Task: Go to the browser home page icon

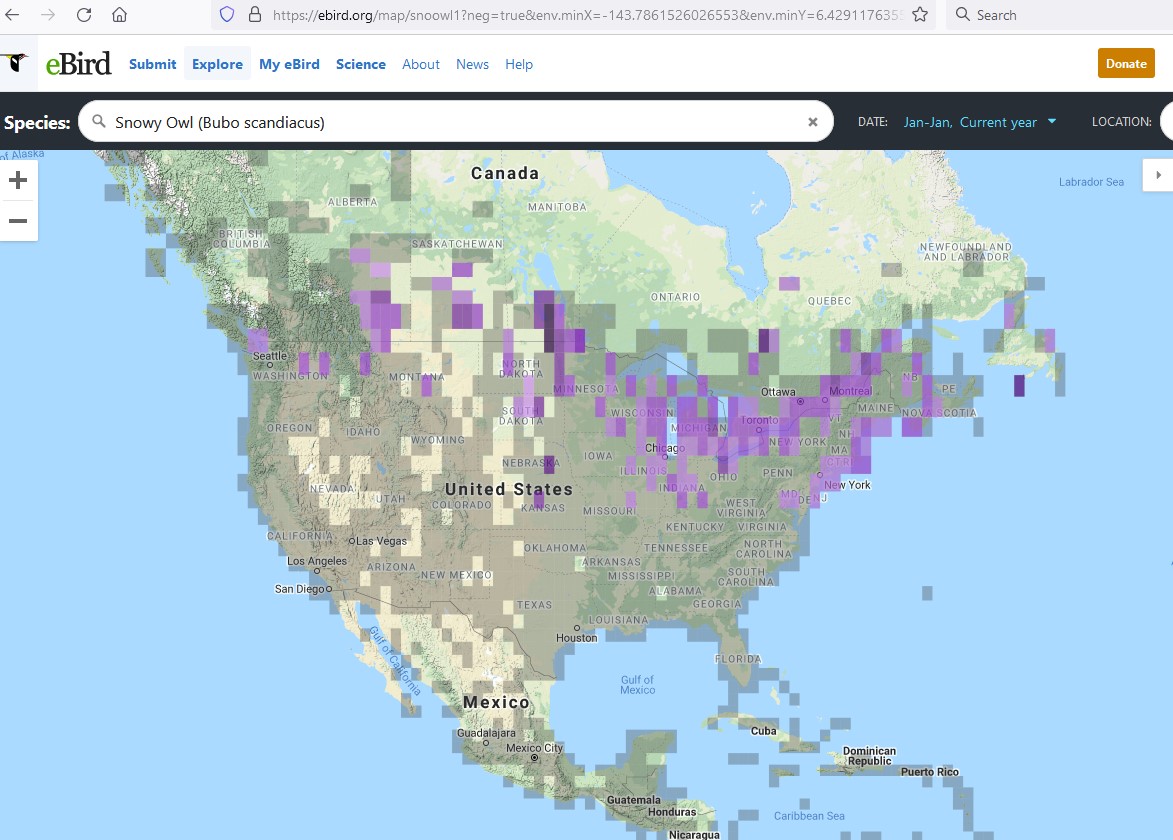Action: (119, 15)
